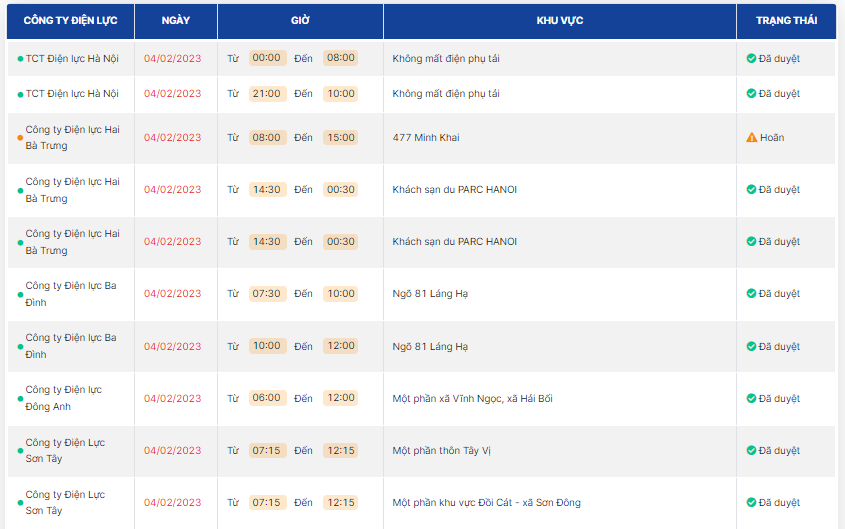Screen dimensions: 845x529
Task: Click the orange warning icon beside Hoãn
Action: click(751, 137)
